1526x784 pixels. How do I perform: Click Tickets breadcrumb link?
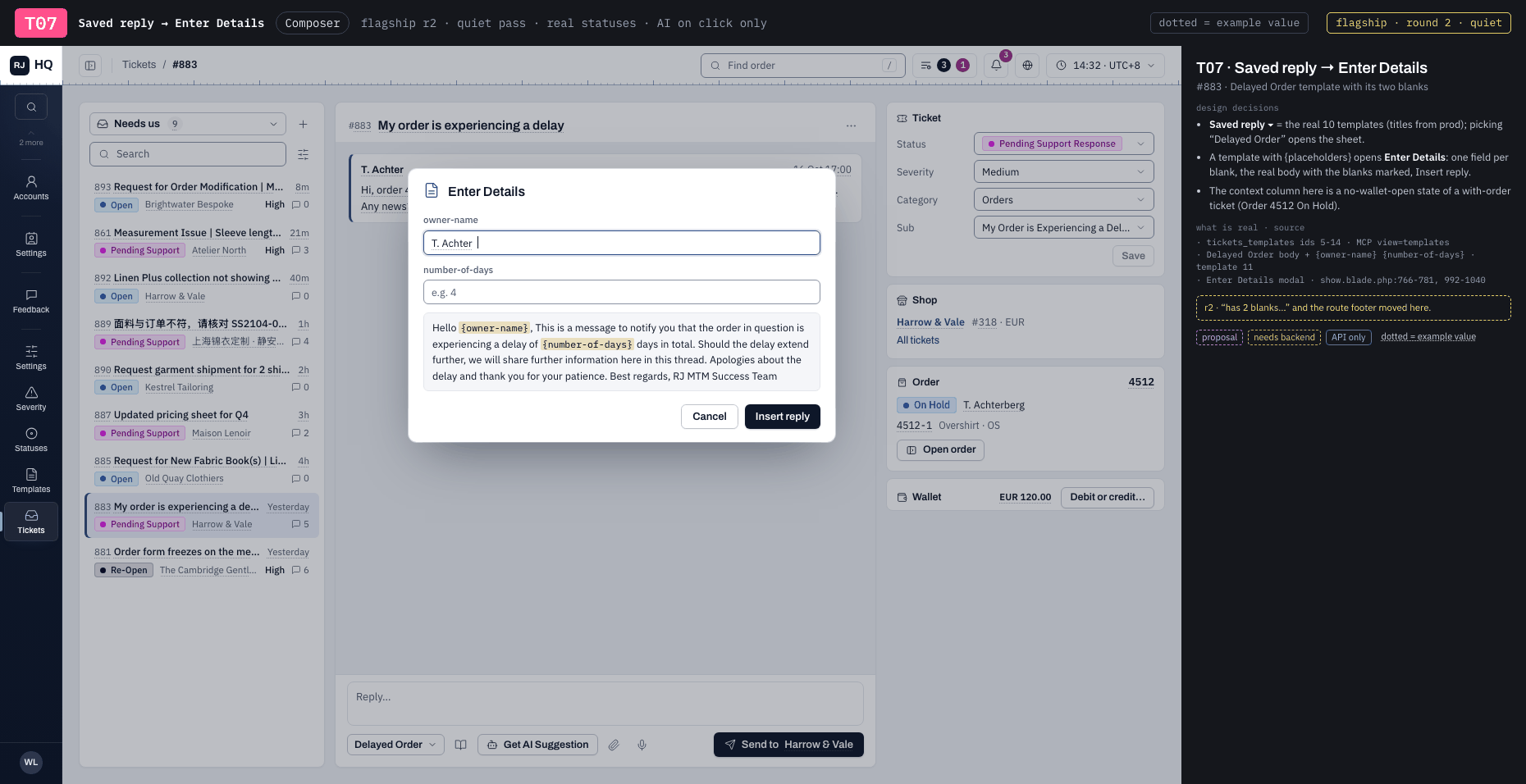tap(139, 65)
